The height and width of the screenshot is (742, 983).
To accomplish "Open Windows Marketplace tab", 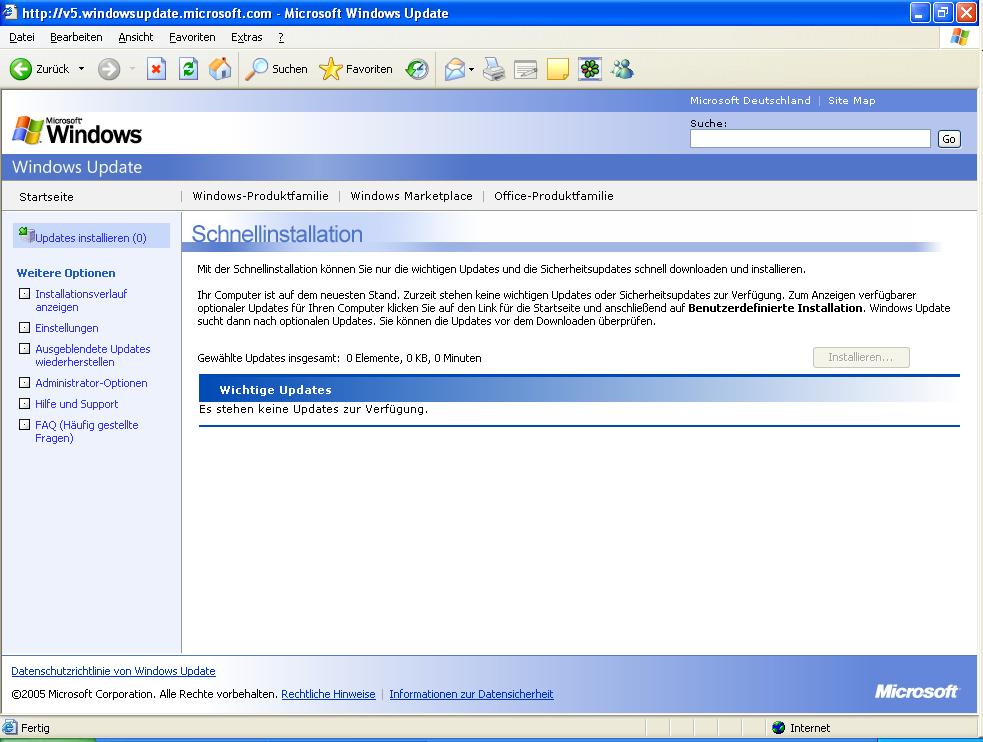I will pyautogui.click(x=411, y=196).
